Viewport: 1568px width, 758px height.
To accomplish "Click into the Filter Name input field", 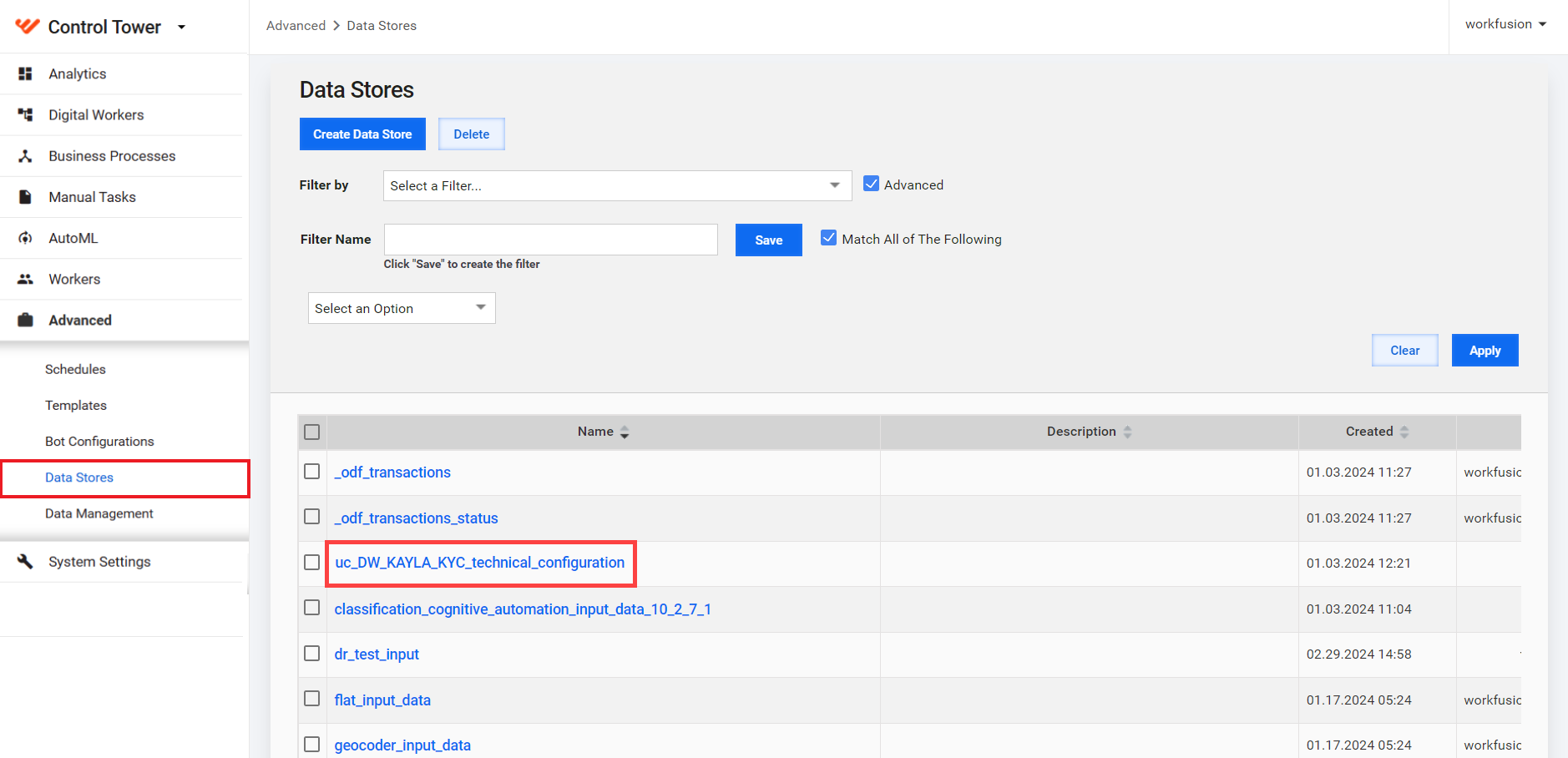I will point(550,240).
